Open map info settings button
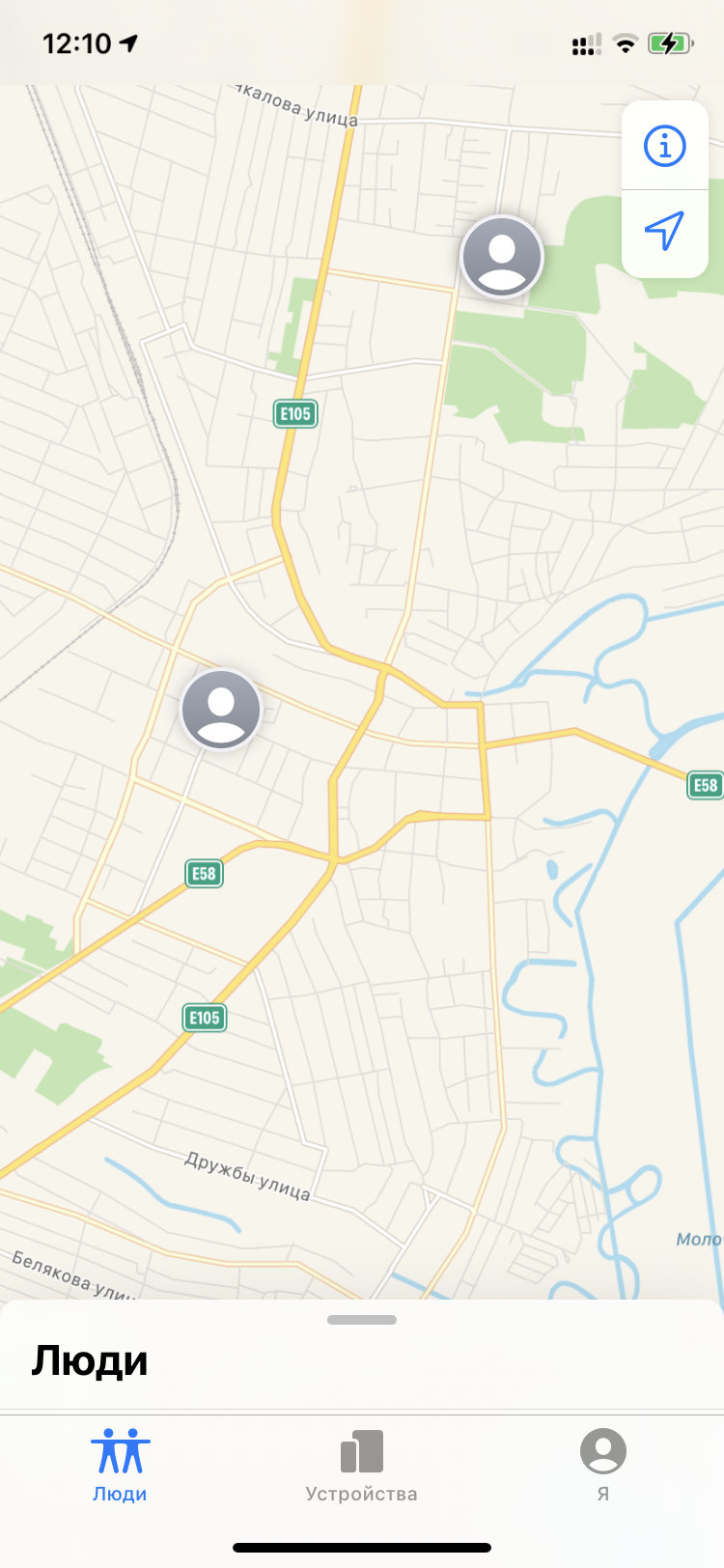 664,146
